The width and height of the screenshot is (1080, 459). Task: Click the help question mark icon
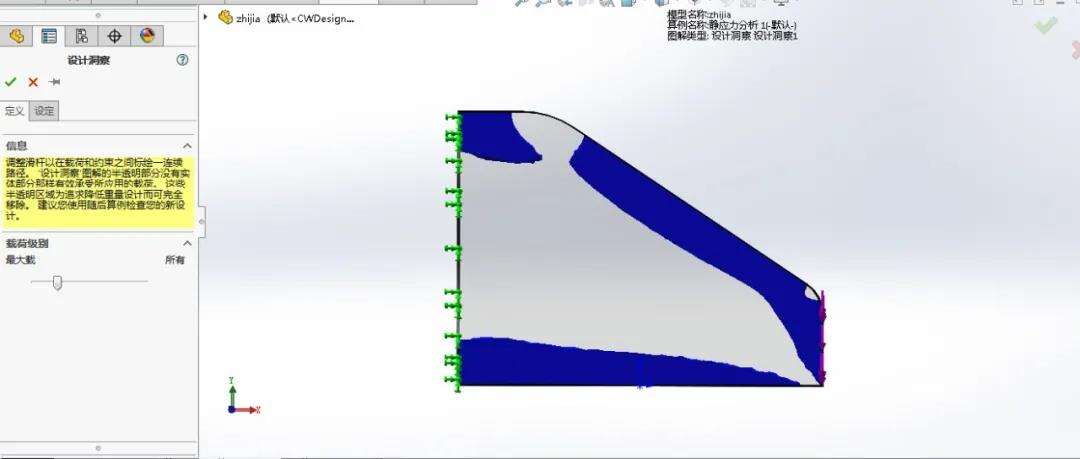pyautogui.click(x=182, y=60)
